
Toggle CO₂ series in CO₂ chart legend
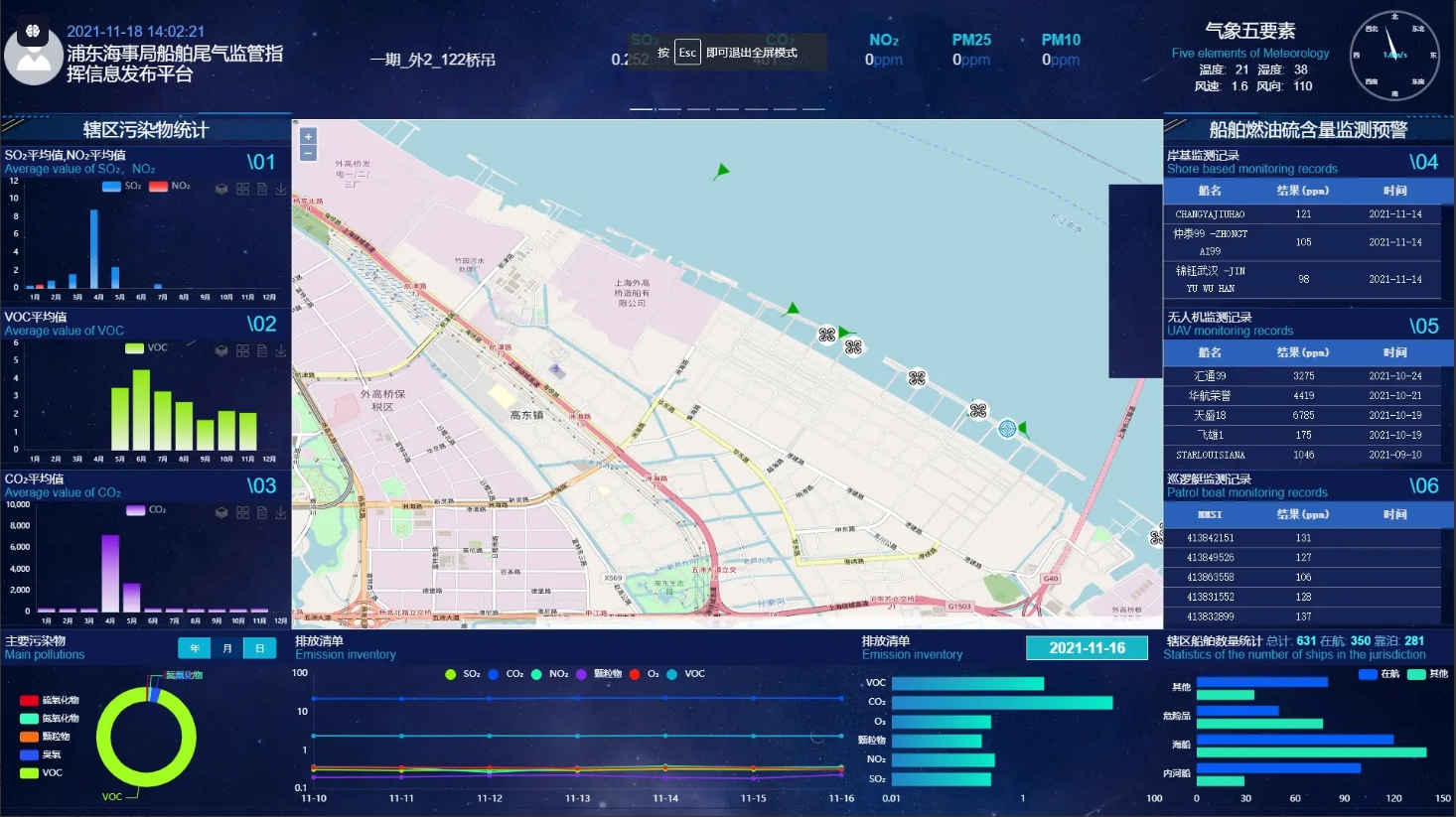pos(146,509)
